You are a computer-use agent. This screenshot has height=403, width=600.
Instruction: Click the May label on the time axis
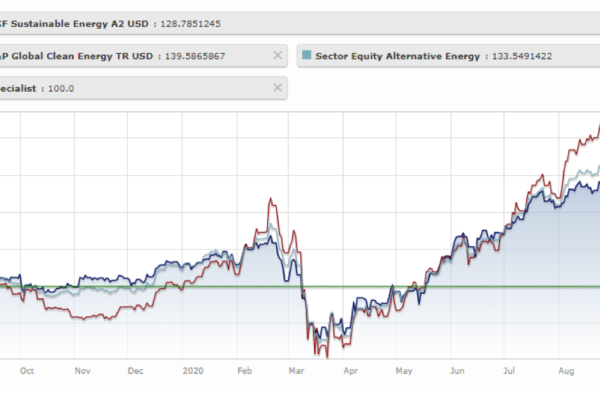(x=404, y=370)
